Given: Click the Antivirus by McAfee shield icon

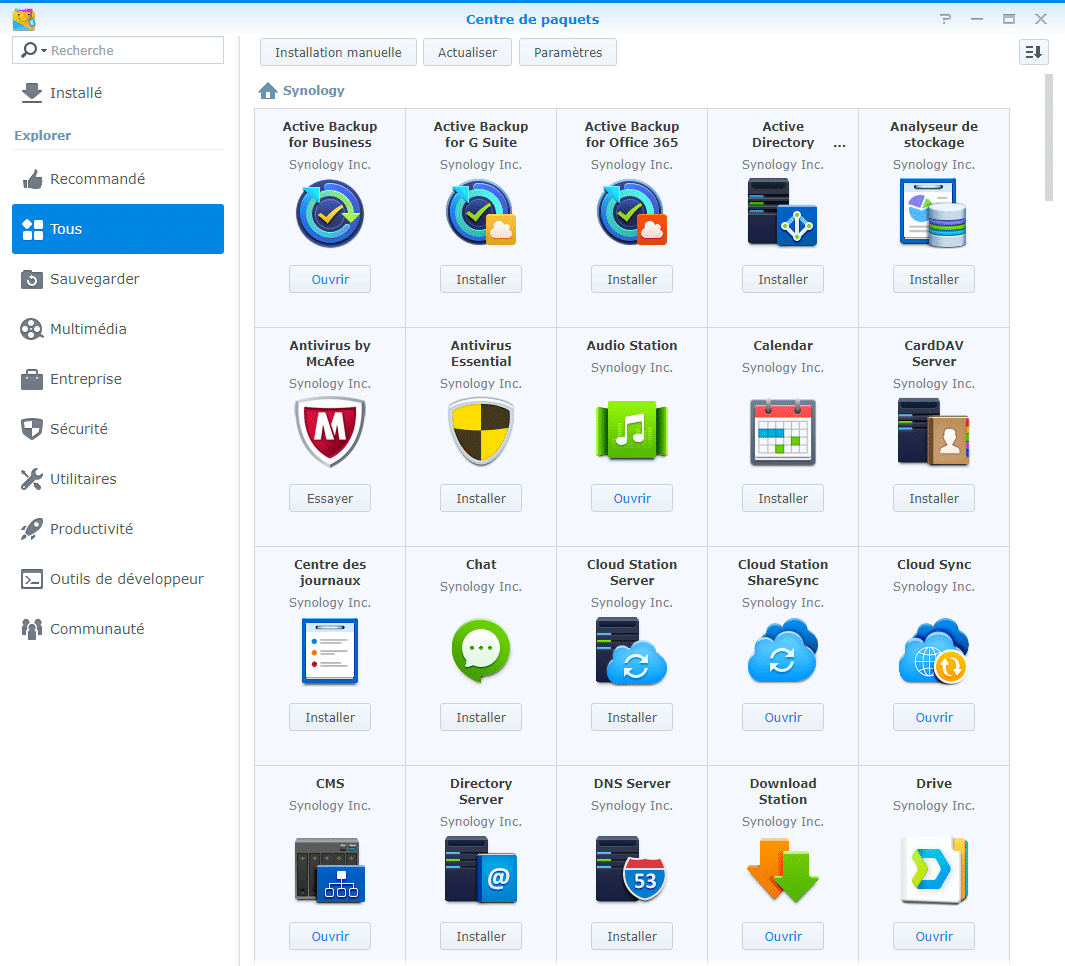Looking at the screenshot, I should pyautogui.click(x=330, y=433).
